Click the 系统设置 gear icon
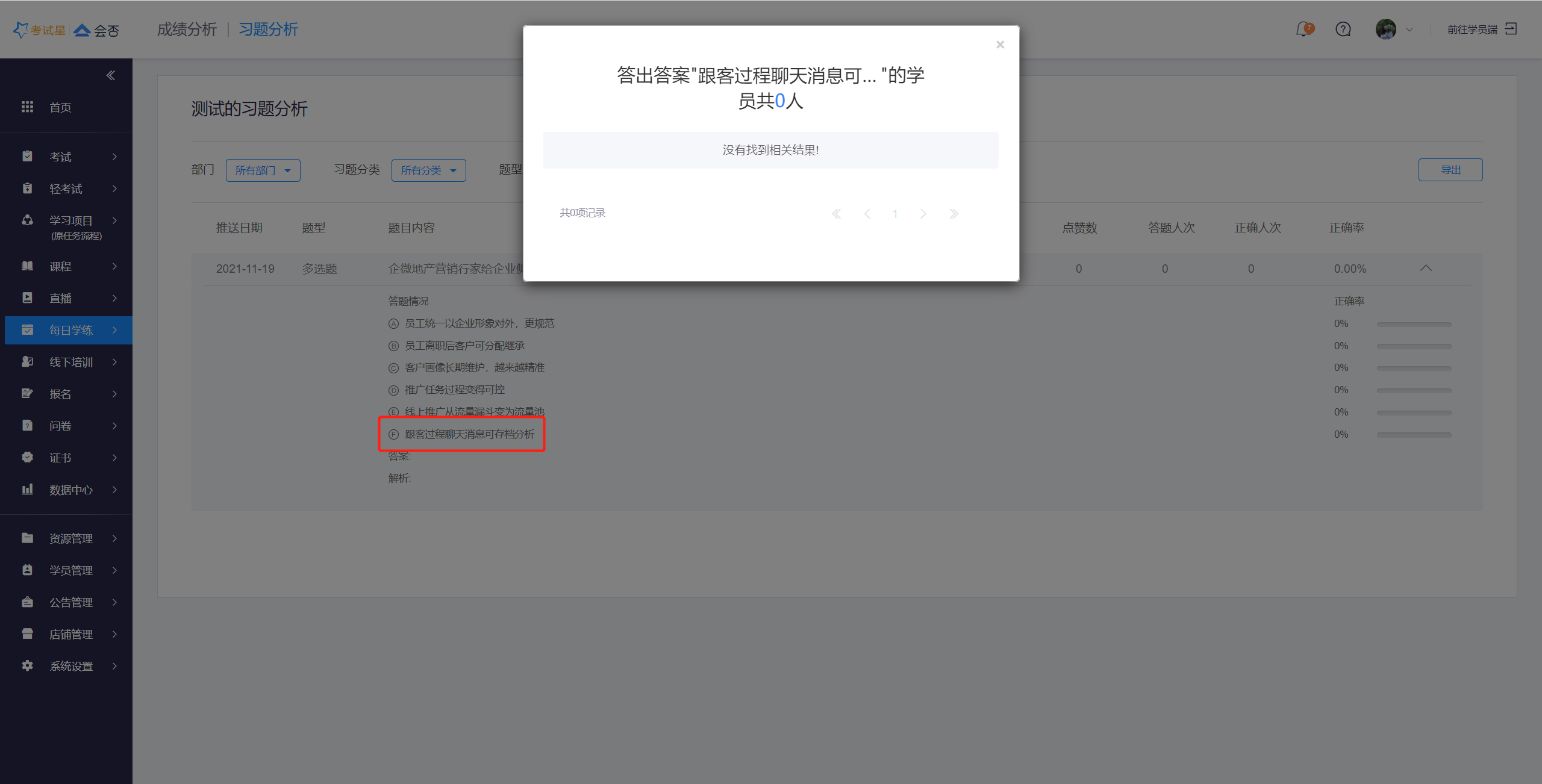This screenshot has width=1542, height=784. tap(27, 666)
